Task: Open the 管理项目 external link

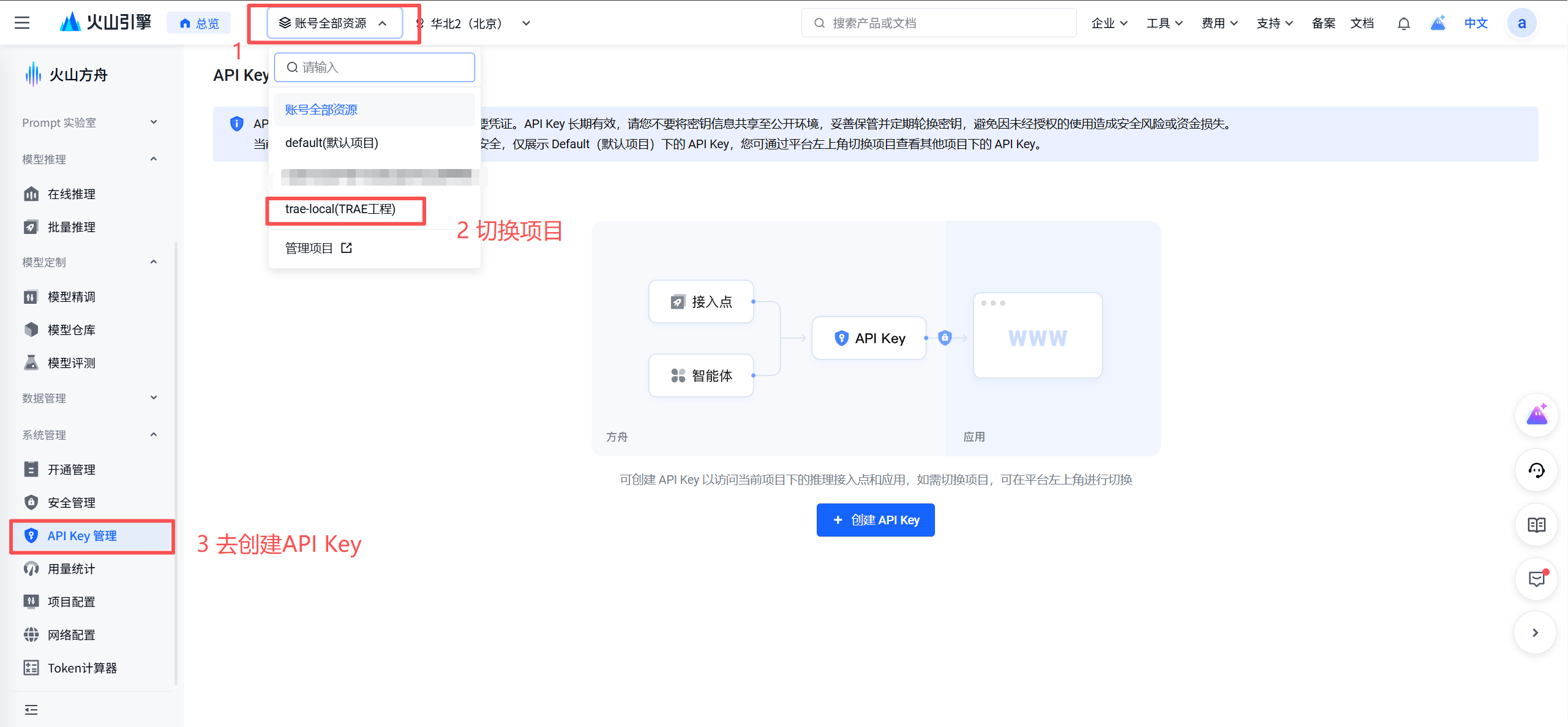Action: [318, 248]
